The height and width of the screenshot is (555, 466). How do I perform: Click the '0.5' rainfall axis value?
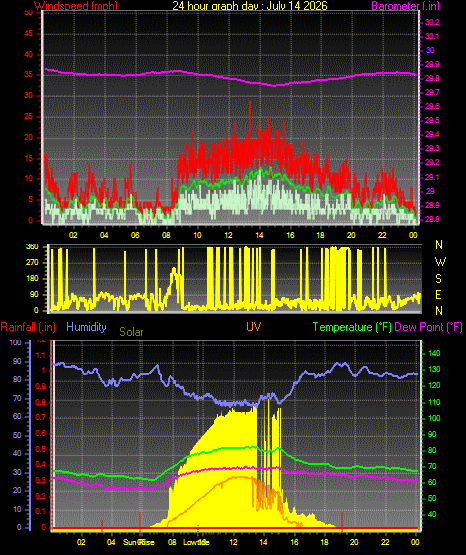pyautogui.click(x=41, y=449)
